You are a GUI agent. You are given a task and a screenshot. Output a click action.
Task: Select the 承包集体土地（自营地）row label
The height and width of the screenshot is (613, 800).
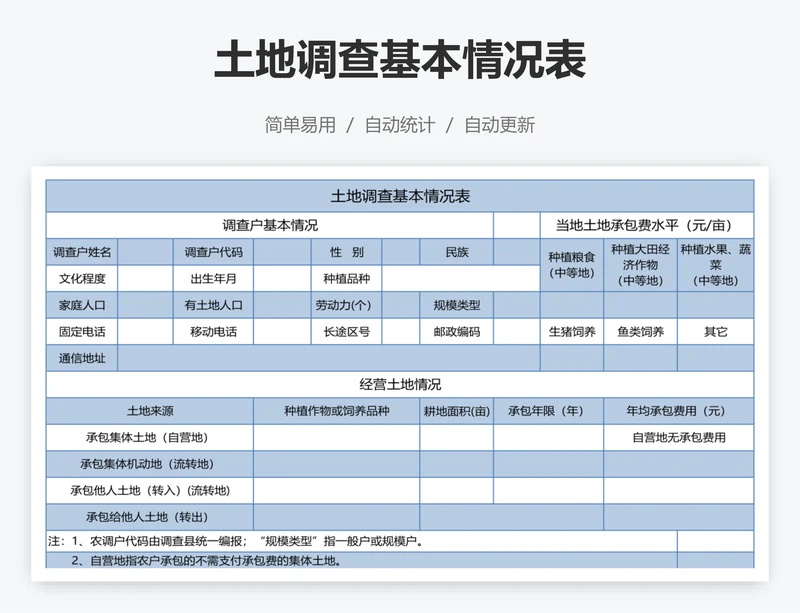coord(150,438)
